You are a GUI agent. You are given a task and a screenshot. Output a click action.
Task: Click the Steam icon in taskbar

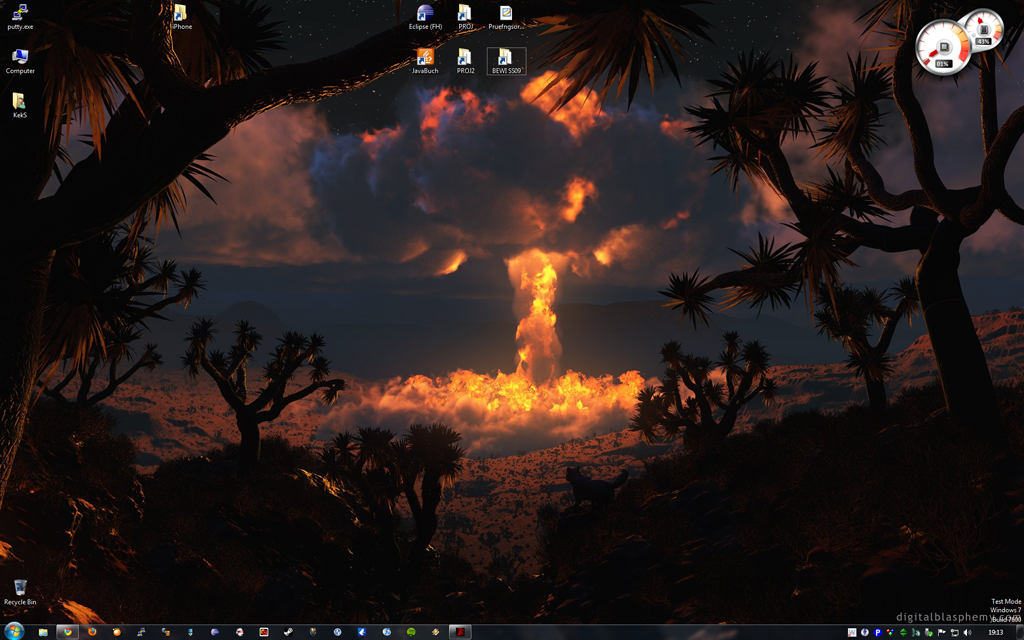coord(289,632)
